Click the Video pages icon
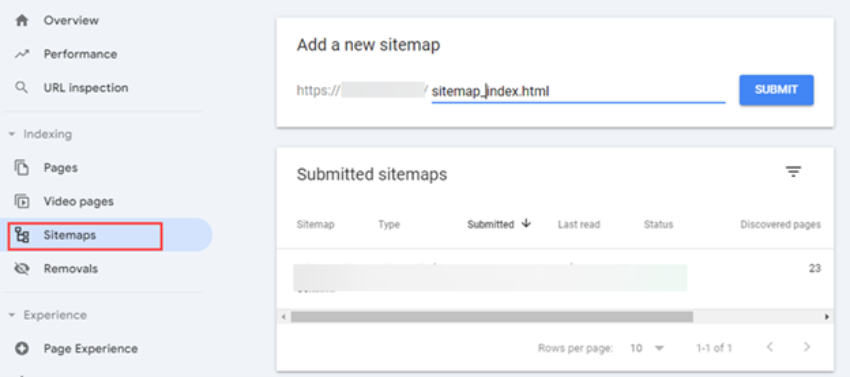850x377 pixels. (x=22, y=201)
